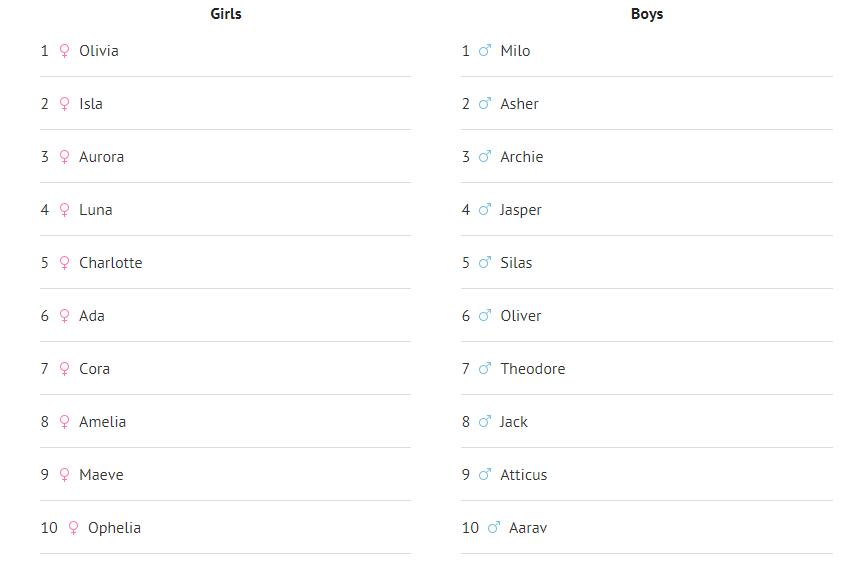Open the name Ada in Girls list
This screenshot has height=572, width=845.
pos(92,316)
